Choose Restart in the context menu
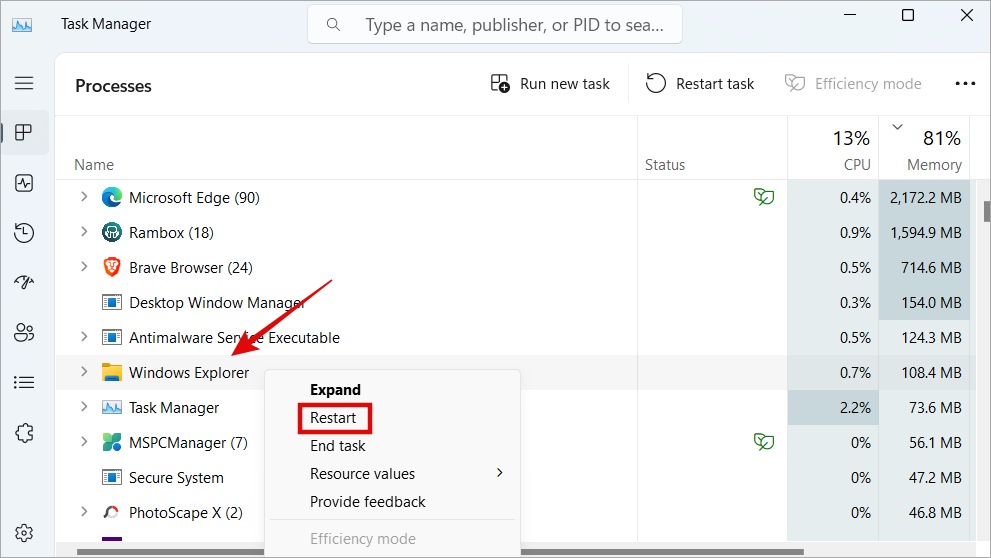The image size is (991, 558). pos(333,418)
